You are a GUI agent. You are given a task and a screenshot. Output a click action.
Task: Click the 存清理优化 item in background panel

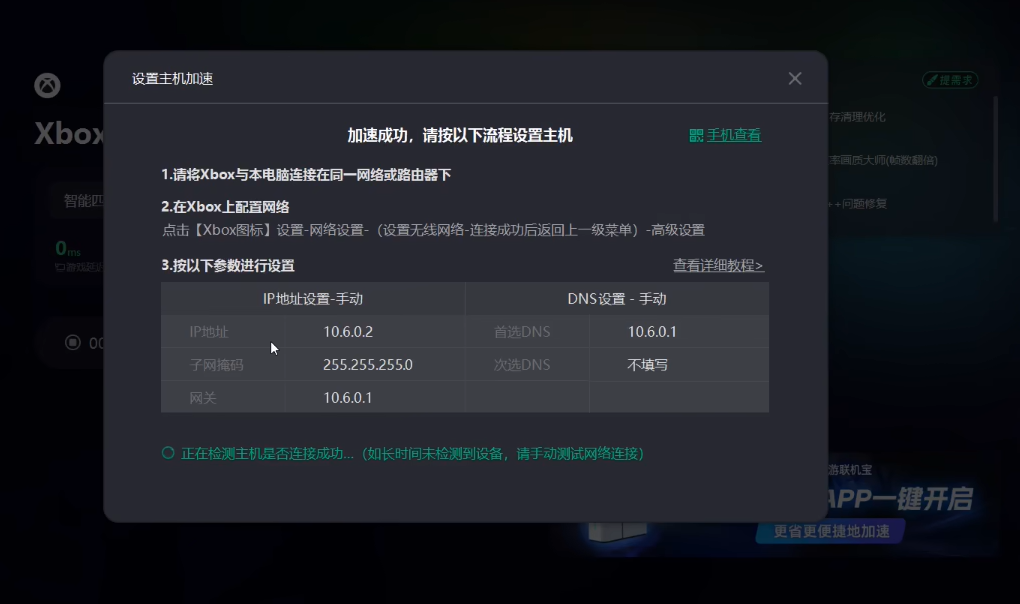857,117
